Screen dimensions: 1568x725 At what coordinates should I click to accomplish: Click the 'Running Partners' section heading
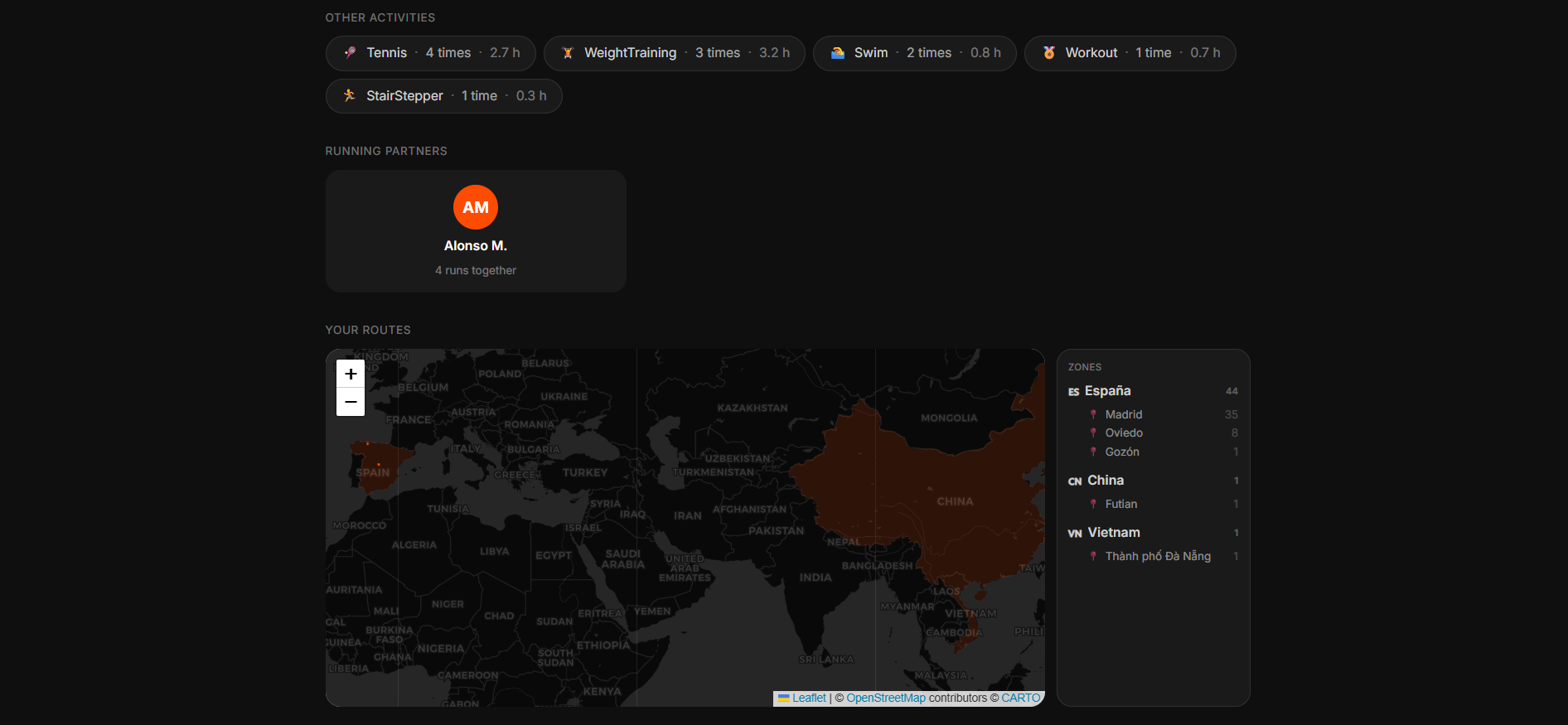[386, 151]
